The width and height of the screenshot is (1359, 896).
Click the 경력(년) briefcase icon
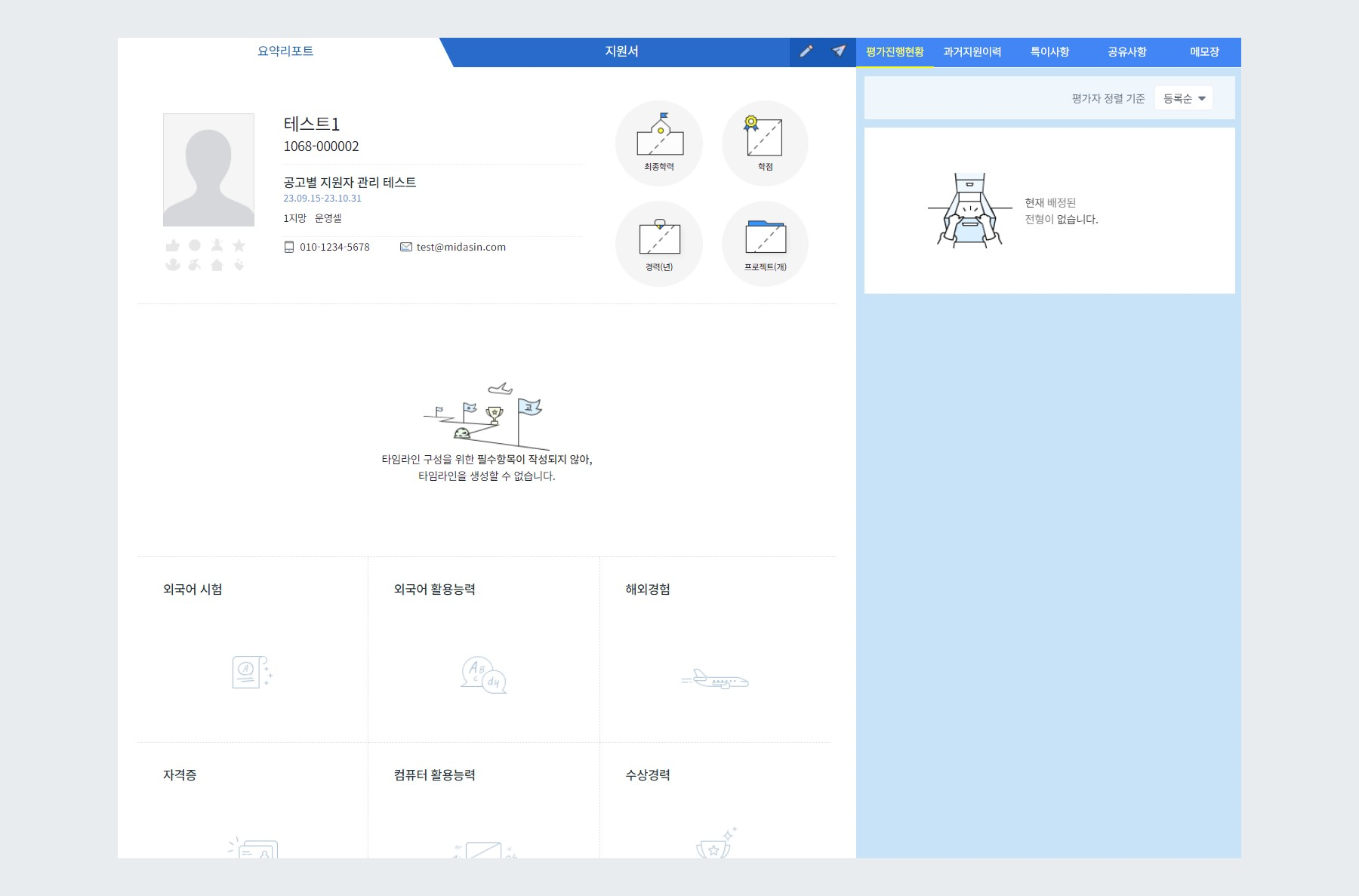[x=659, y=237]
